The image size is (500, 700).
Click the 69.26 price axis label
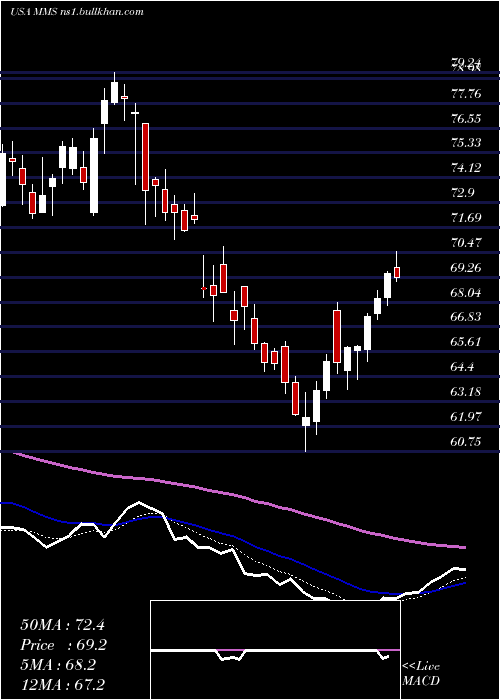click(x=466, y=268)
